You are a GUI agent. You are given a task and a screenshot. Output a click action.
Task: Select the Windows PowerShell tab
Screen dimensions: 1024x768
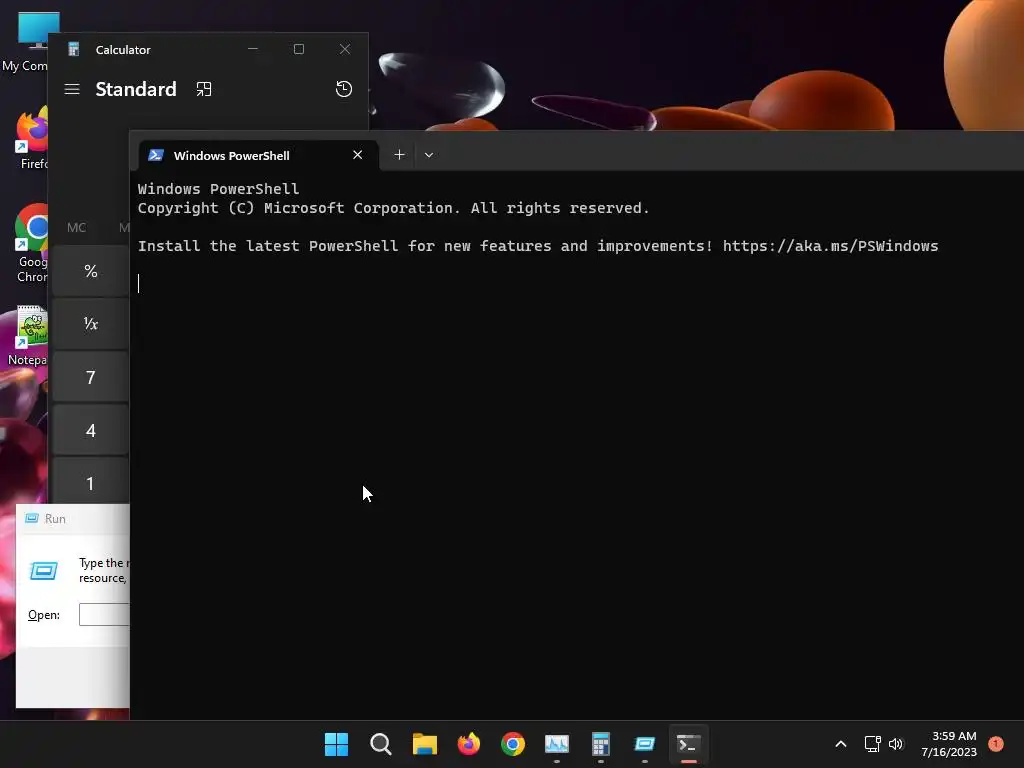click(x=258, y=155)
